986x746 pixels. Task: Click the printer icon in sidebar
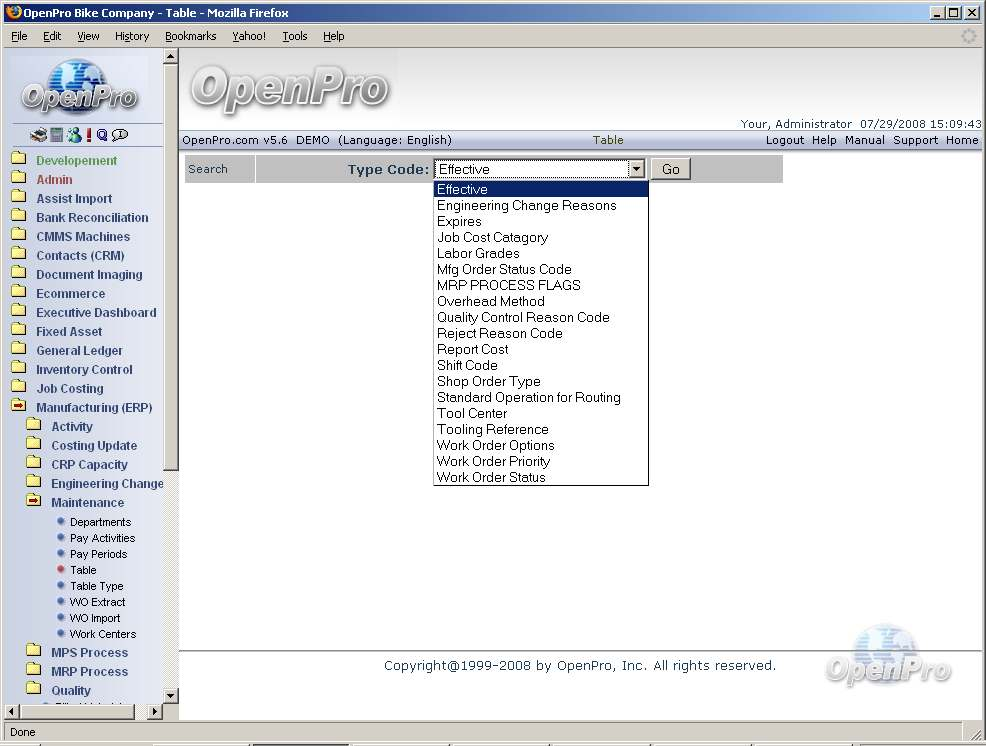pos(38,135)
